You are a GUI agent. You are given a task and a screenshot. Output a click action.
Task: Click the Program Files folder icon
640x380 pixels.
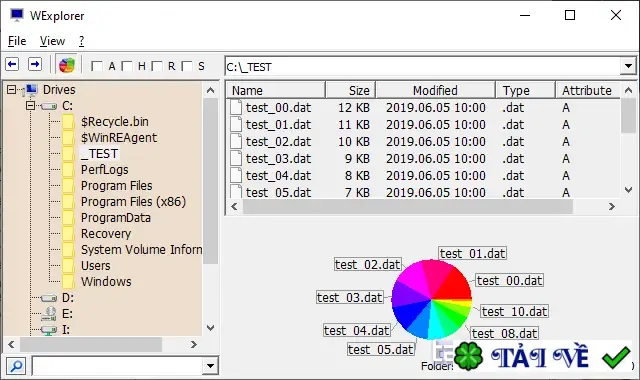(x=68, y=186)
